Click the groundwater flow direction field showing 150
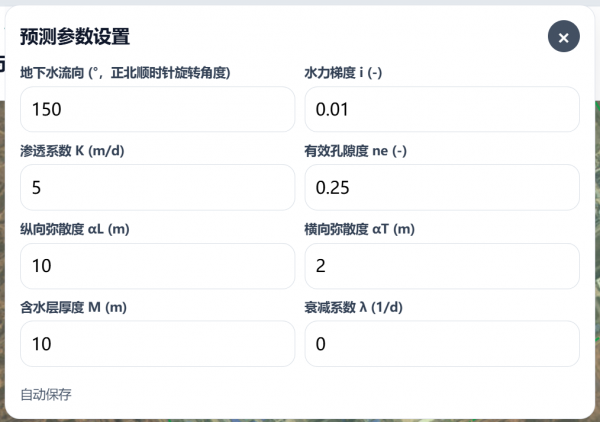Image resolution: width=600 pixels, height=422 pixels. [157, 109]
